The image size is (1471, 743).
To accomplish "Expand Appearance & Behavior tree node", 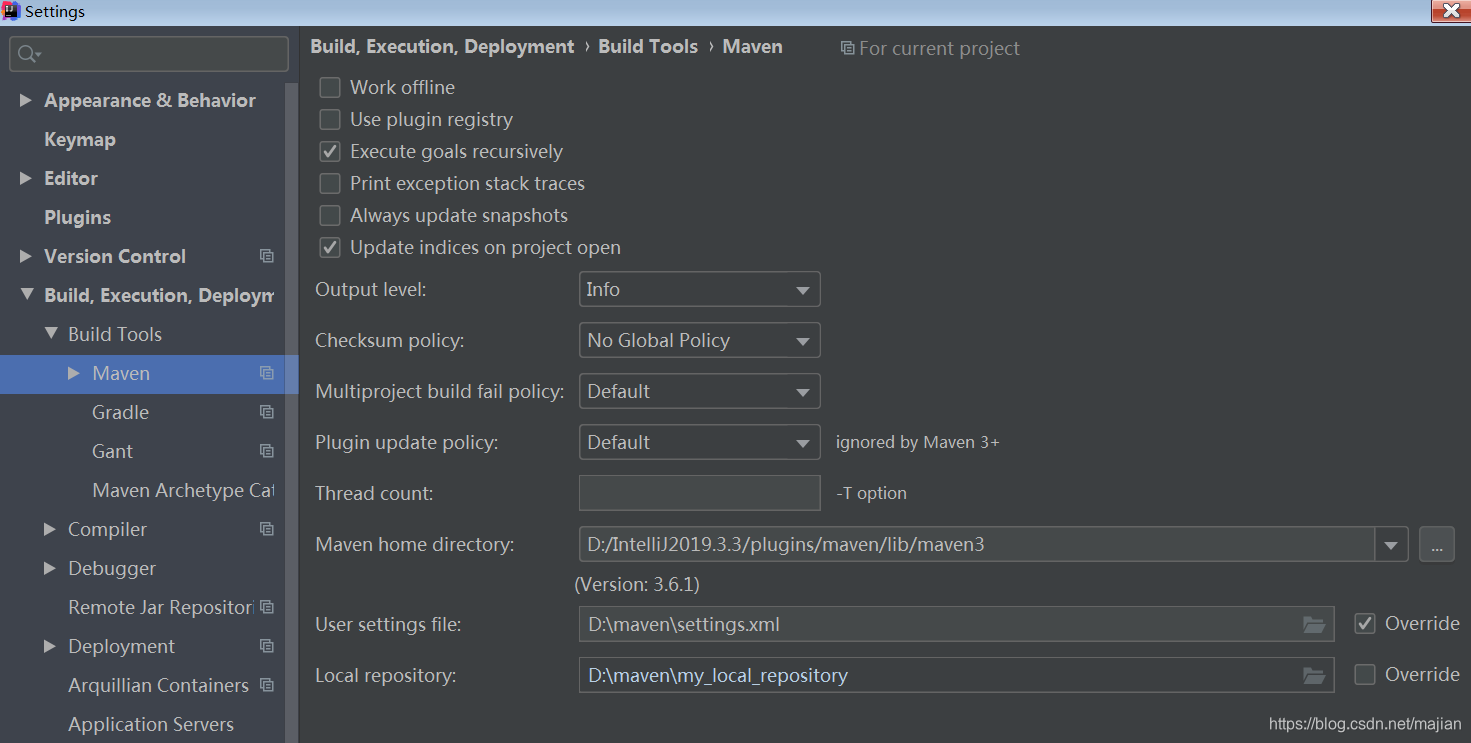I will 25,100.
